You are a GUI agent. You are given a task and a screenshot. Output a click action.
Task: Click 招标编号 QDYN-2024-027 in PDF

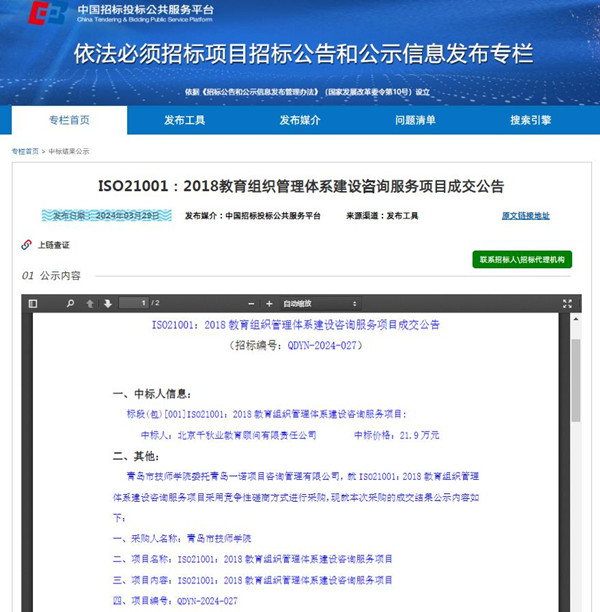coord(296,345)
